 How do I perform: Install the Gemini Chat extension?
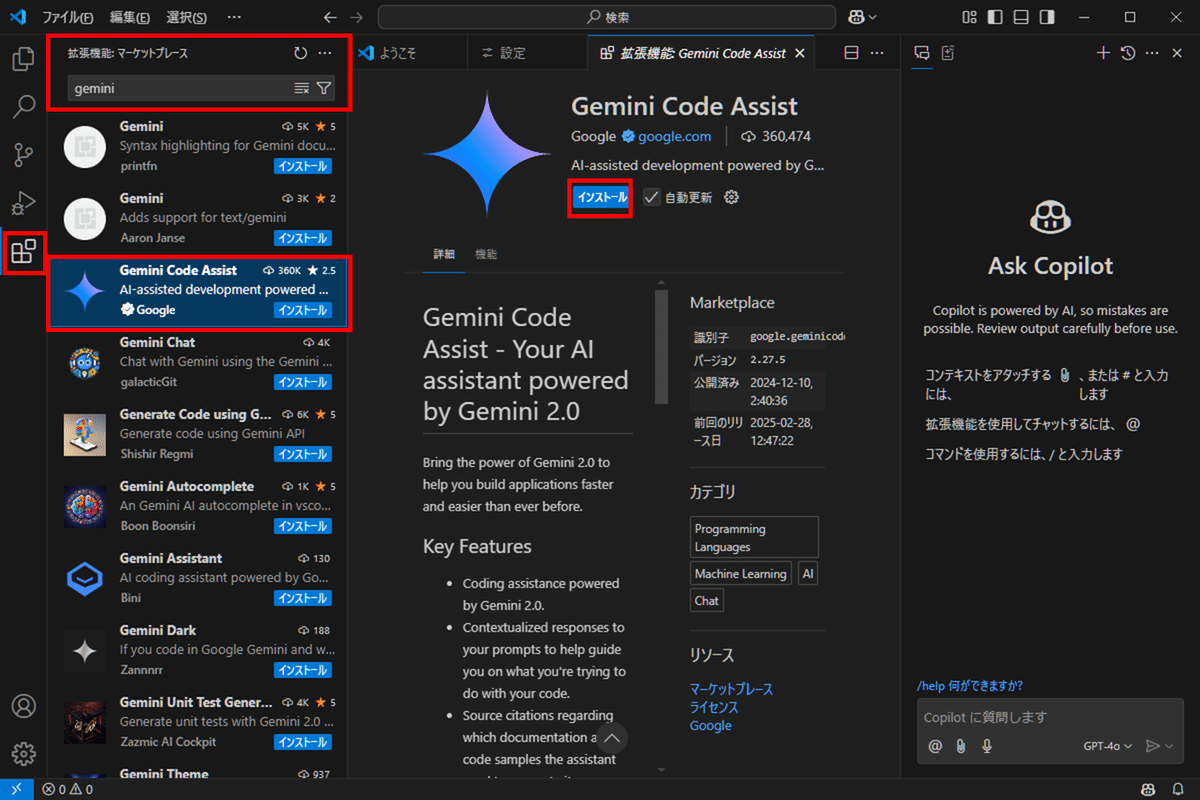click(302, 382)
